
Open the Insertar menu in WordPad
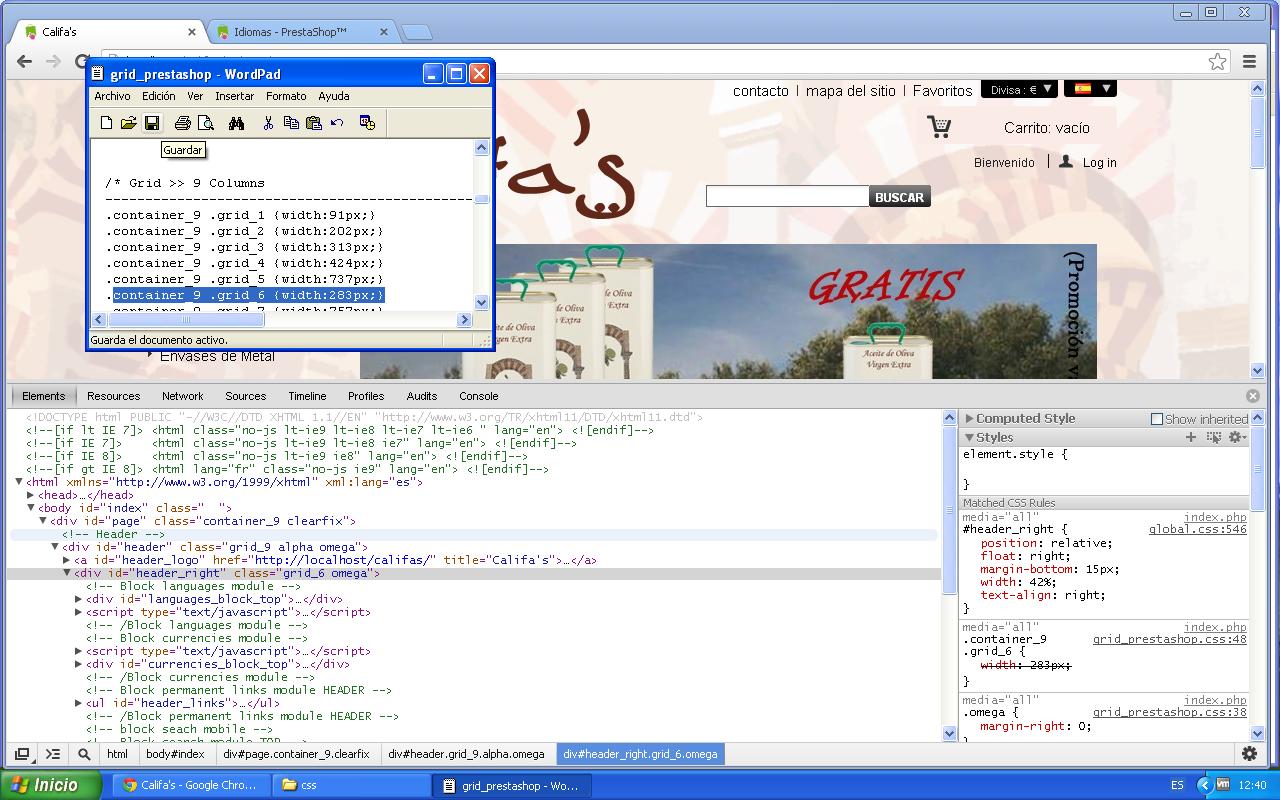[234, 96]
